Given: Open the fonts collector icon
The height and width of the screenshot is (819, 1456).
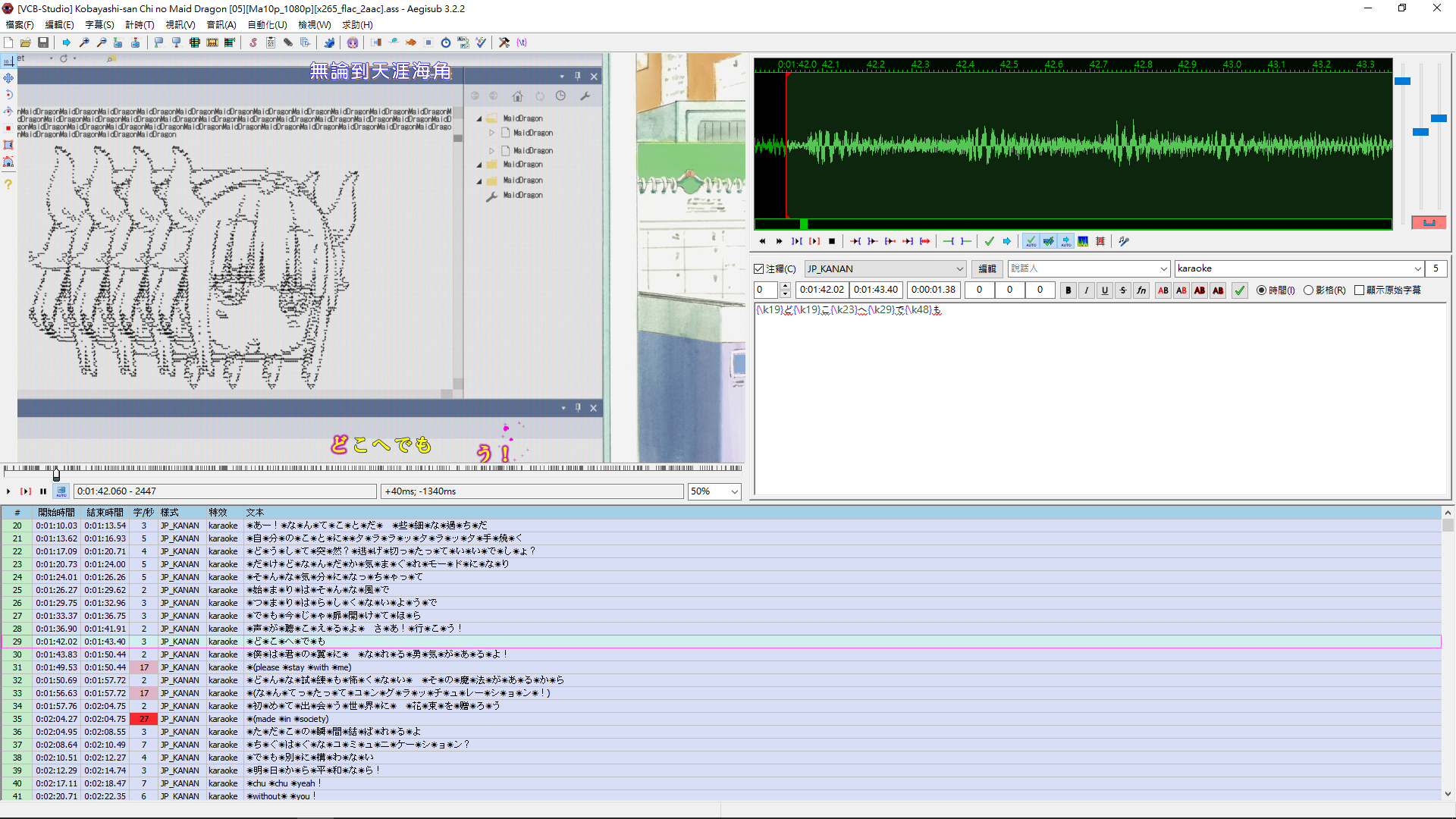Looking at the screenshot, I should pyautogui.click(x=306, y=42).
